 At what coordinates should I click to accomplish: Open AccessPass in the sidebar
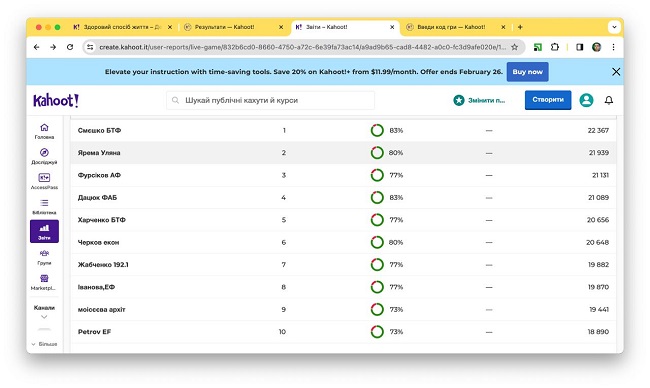pos(44,182)
